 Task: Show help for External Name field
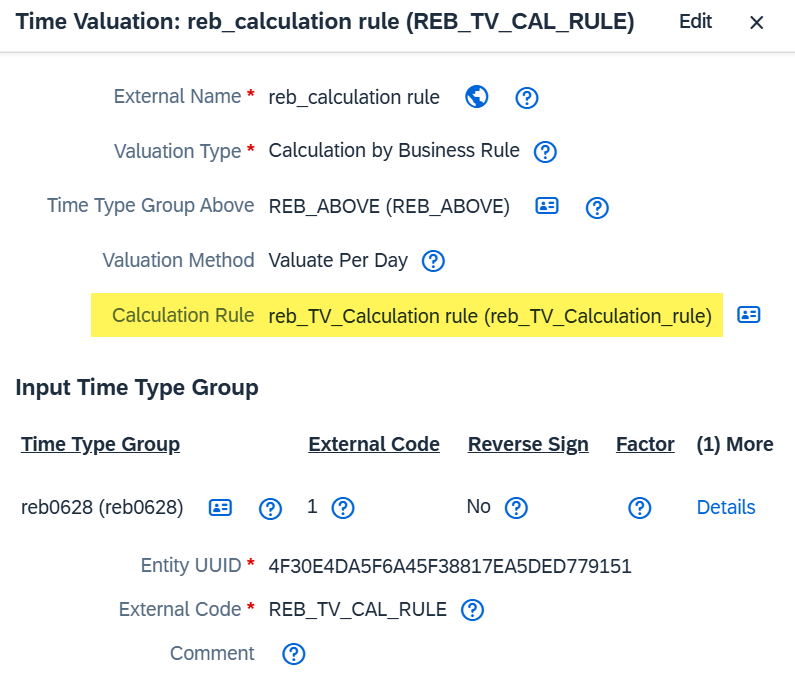[x=527, y=97]
